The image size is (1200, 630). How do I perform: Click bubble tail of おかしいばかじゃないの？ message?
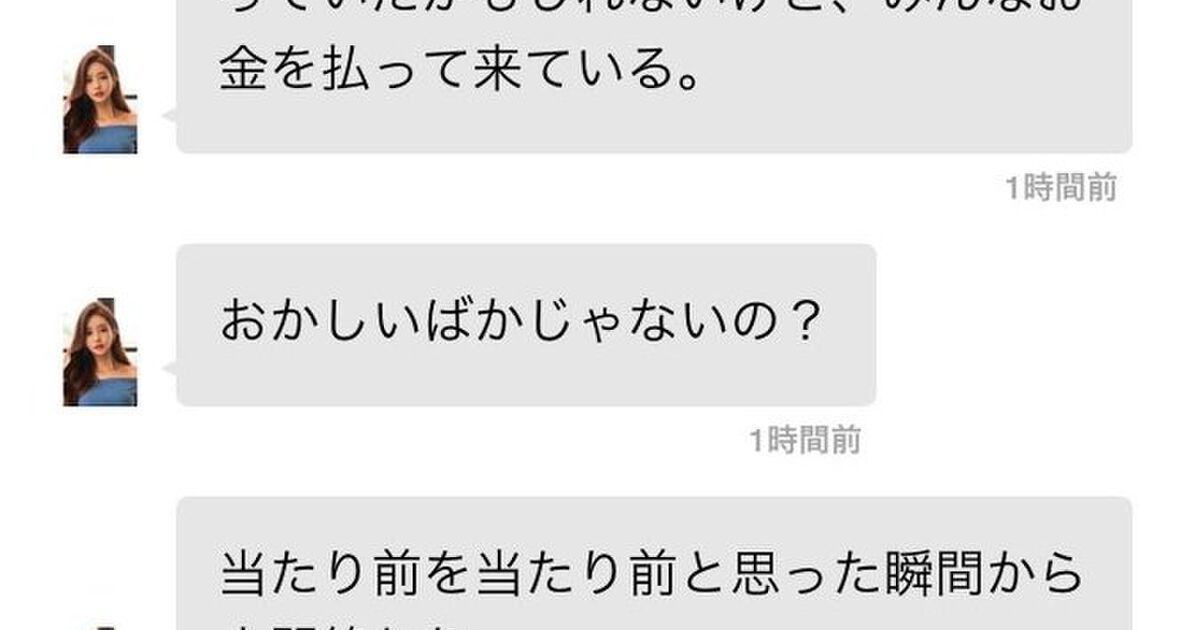[170, 368]
